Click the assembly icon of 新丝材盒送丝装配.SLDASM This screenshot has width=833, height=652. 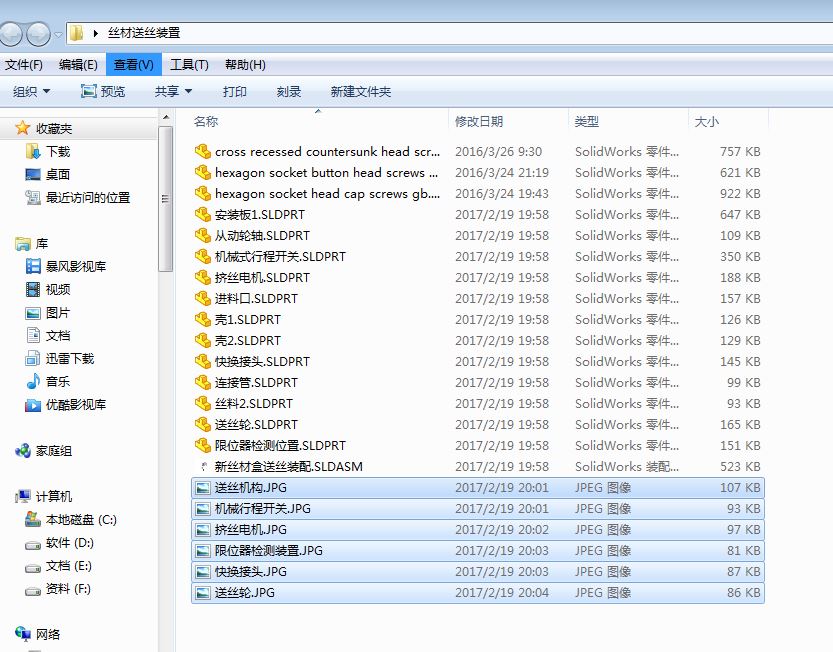pyautogui.click(x=203, y=467)
